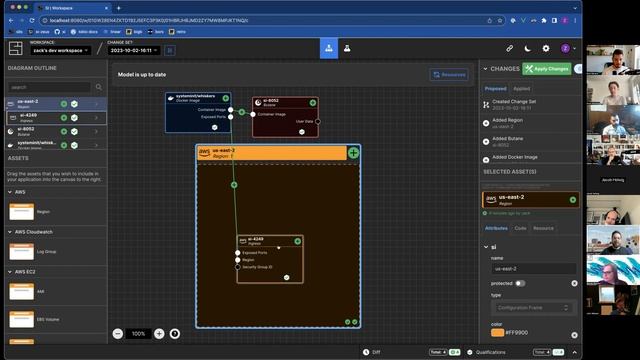Collapse the AWS EC2 assets category

10,272
